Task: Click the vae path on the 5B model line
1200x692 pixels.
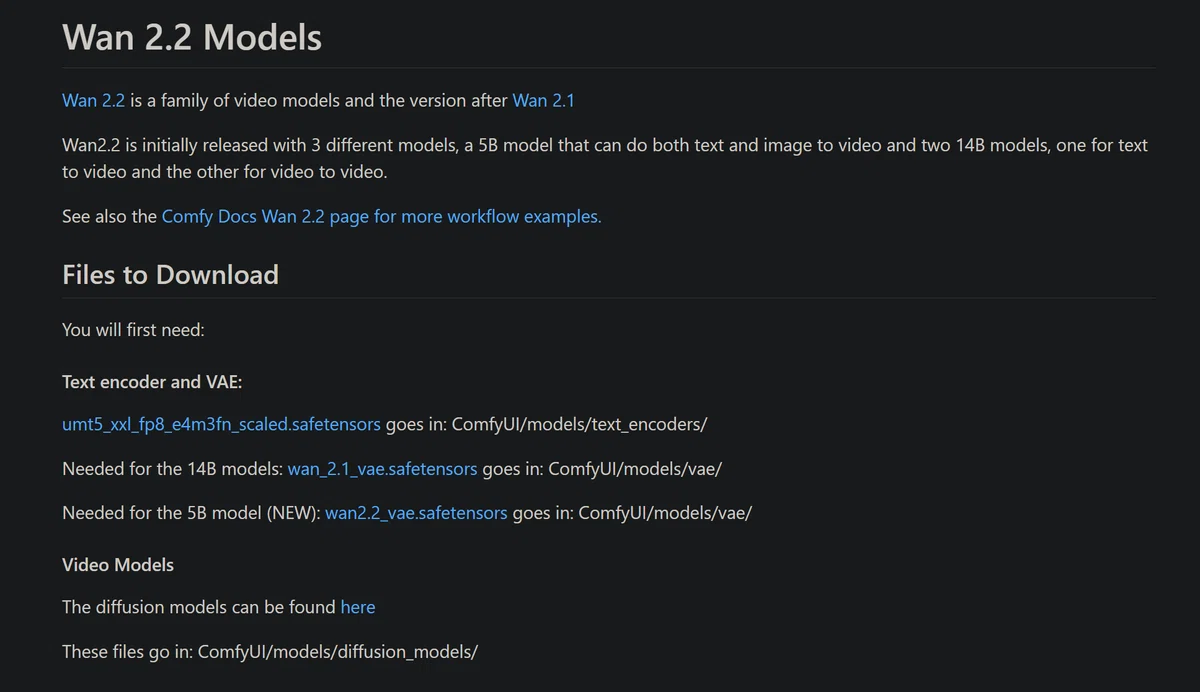Action: point(665,513)
